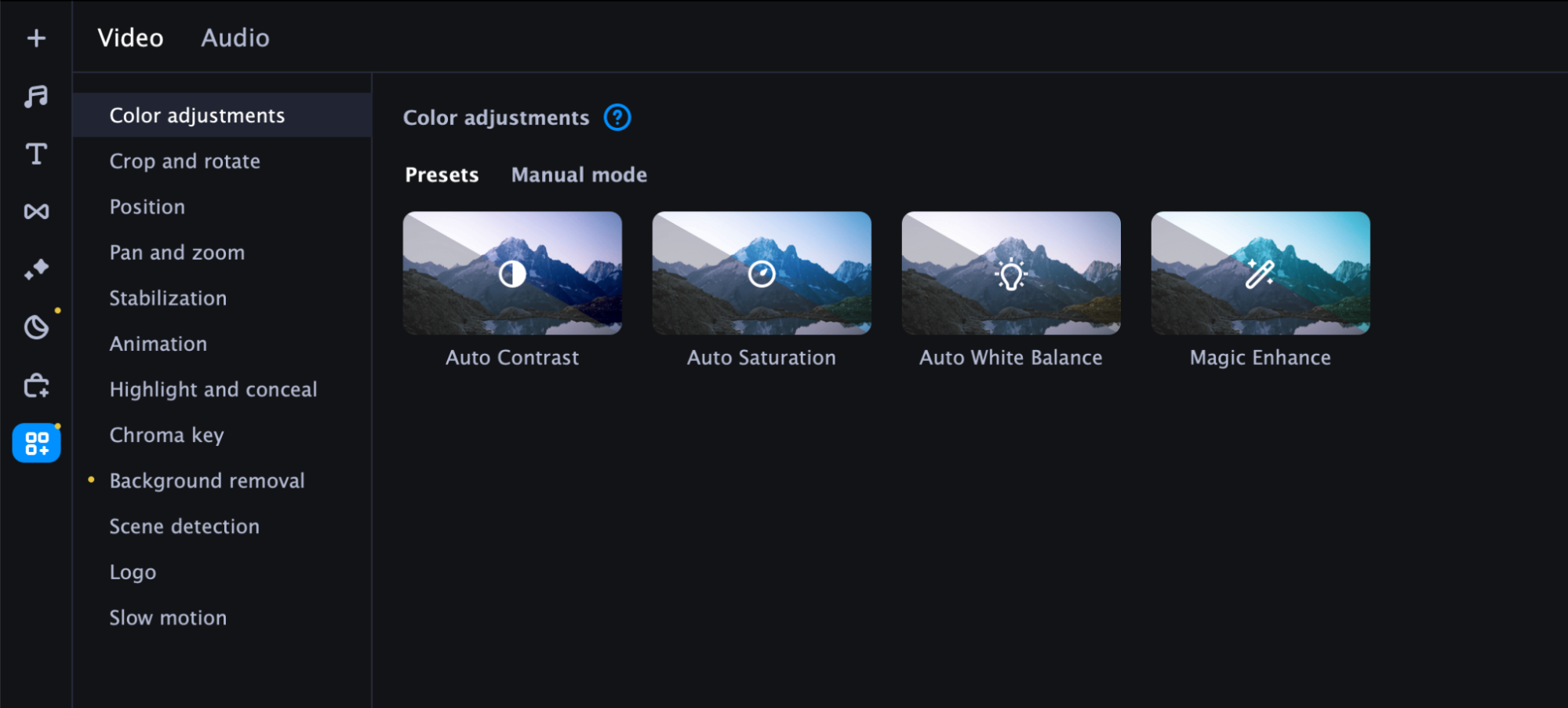Viewport: 1568px width, 708px height.
Task: Open the Effects store bag icon
Action: point(36,385)
